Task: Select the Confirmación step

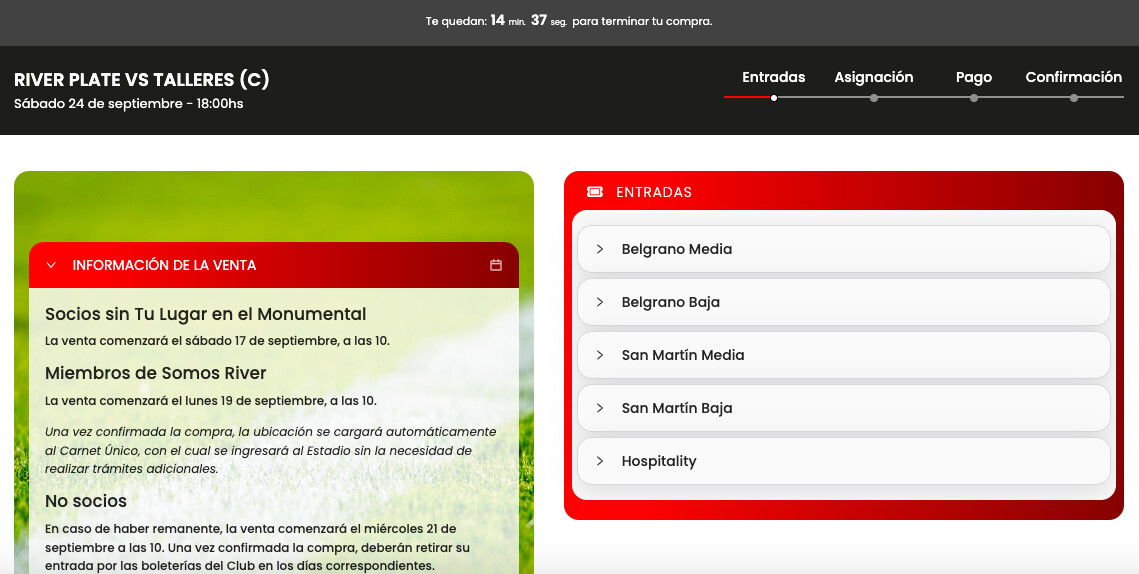Action: (1074, 77)
